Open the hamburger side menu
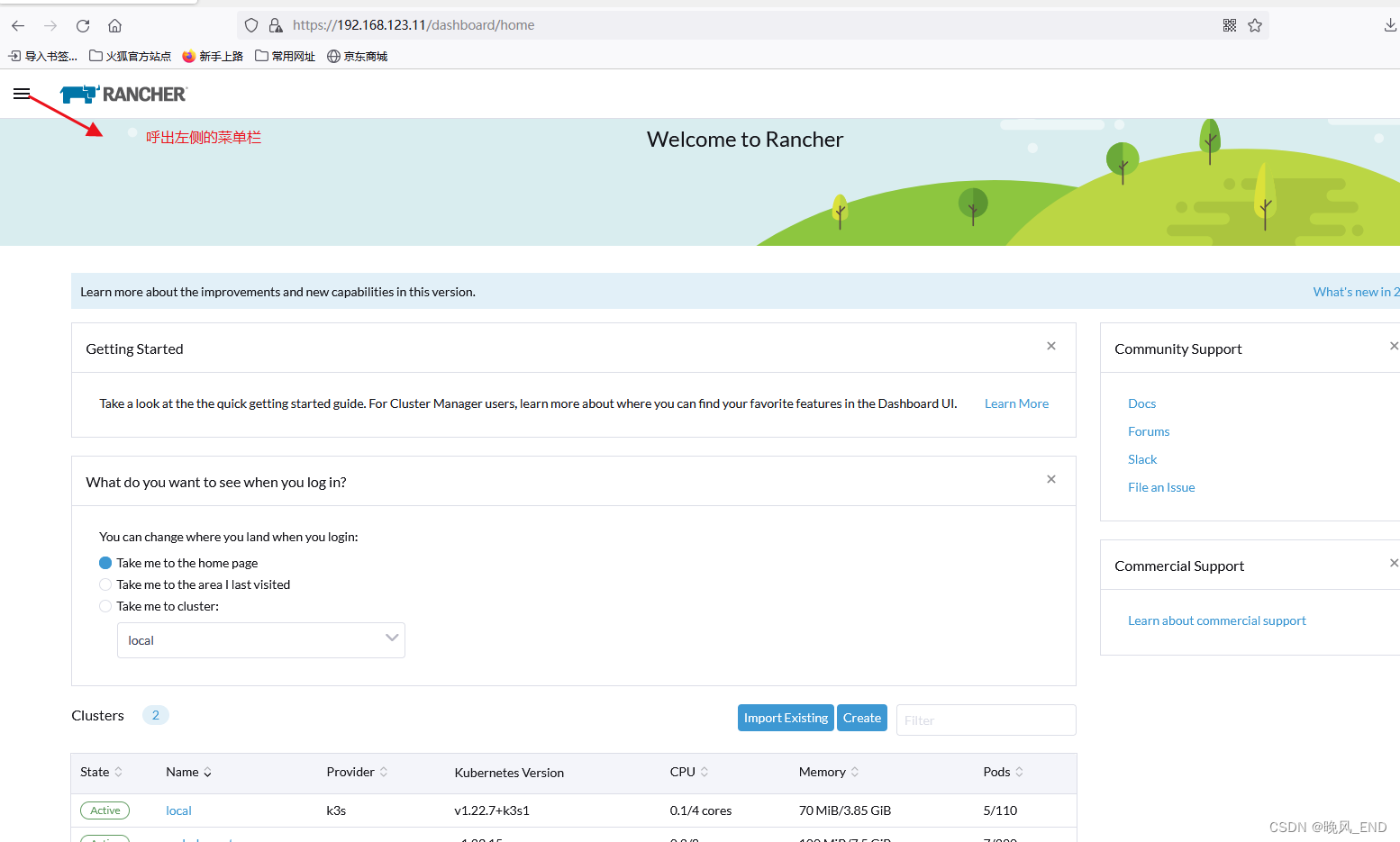1400x842 pixels. 22,94
